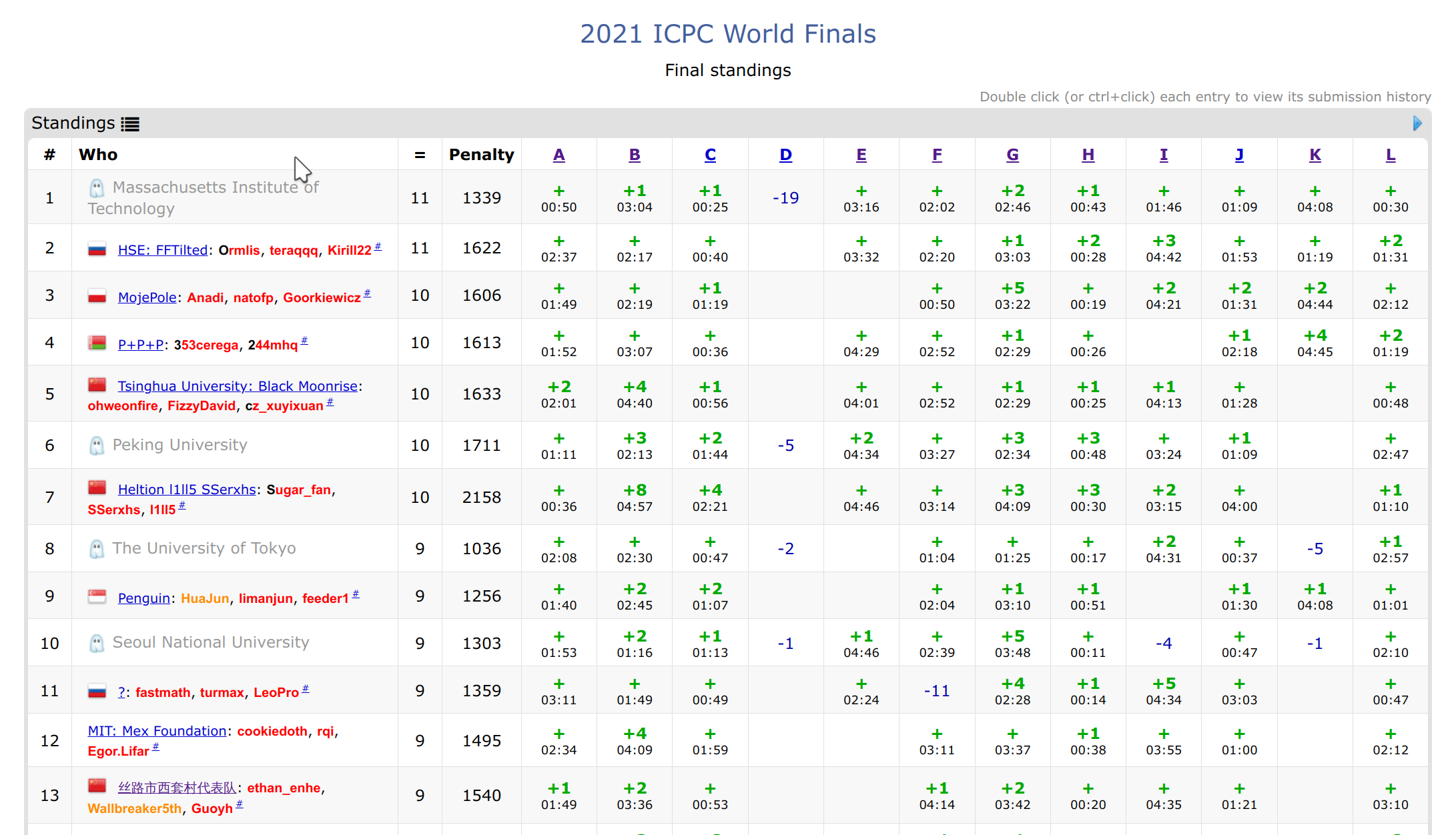The width and height of the screenshot is (1456, 835).
Task: Click Heltion's +8 entry on problem B
Action: [x=634, y=490]
